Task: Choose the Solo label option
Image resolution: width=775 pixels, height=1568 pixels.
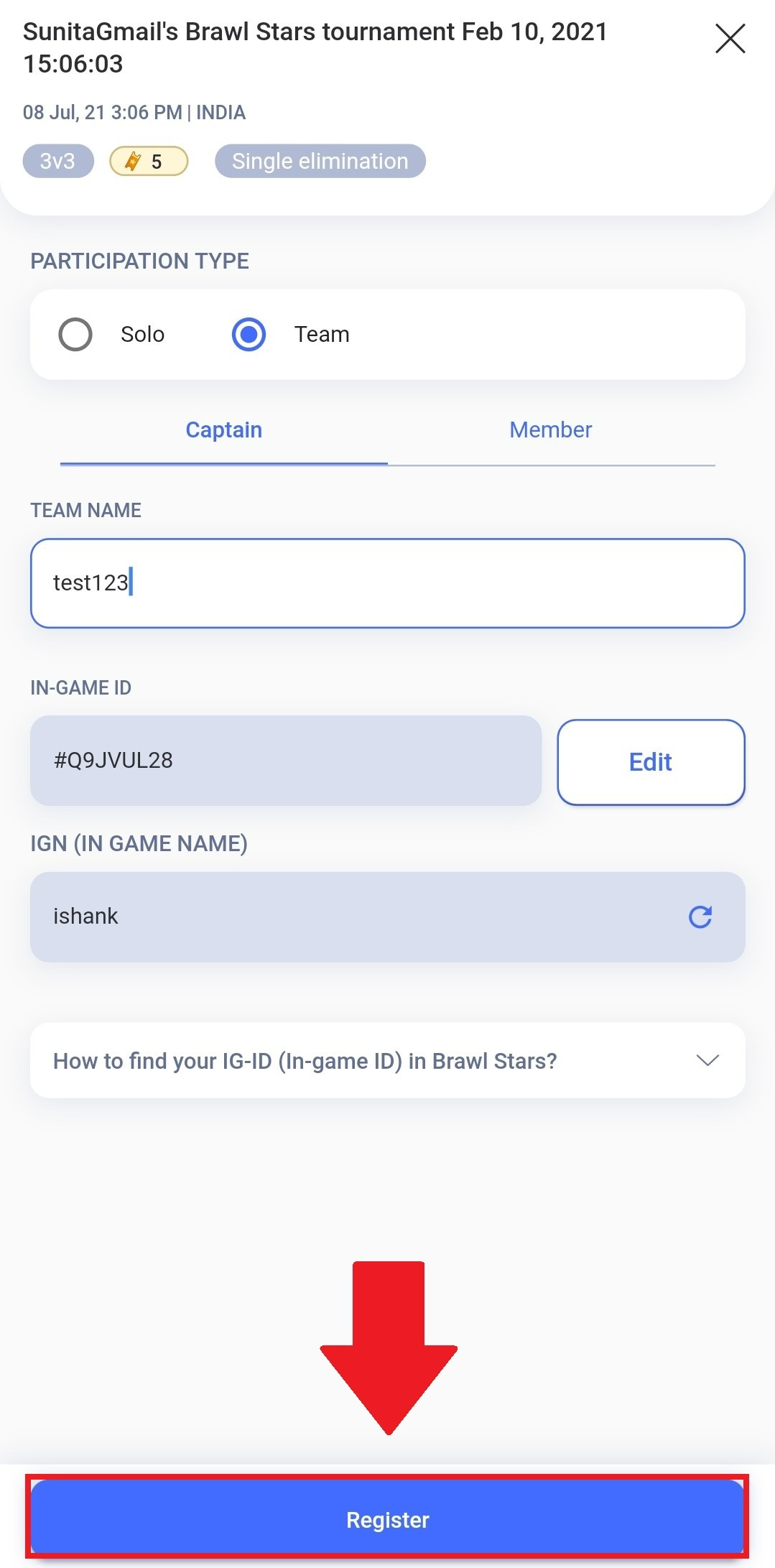Action: [x=142, y=334]
